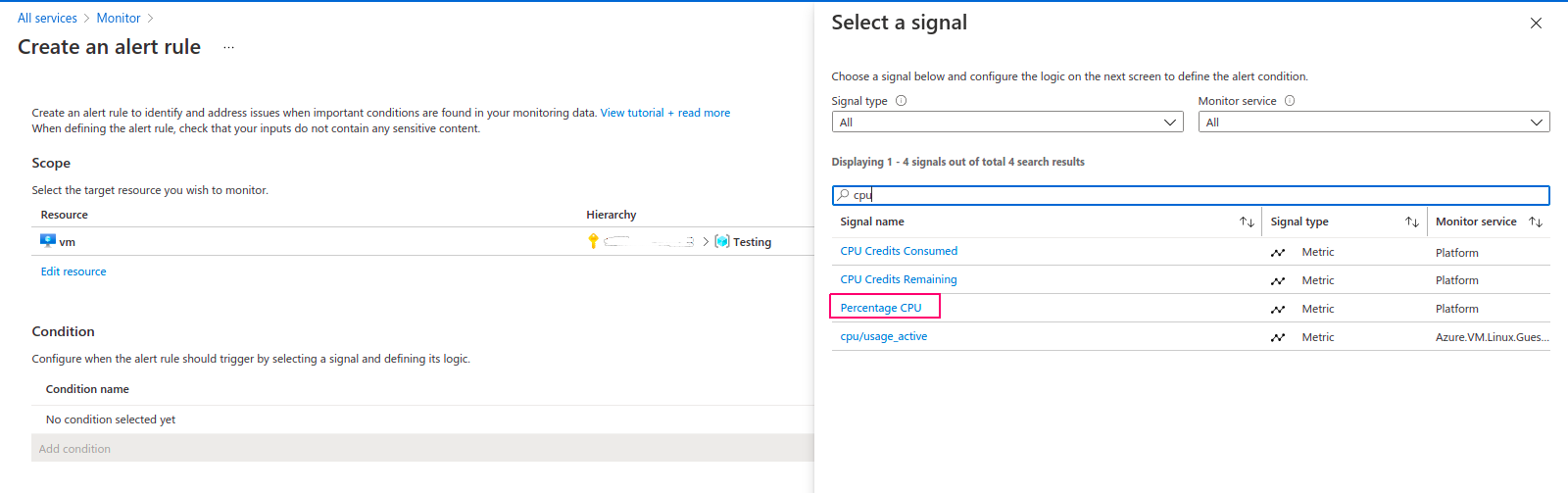The width and height of the screenshot is (1568, 493).
Task: Click the Testing resource group icon
Action: pos(722,241)
